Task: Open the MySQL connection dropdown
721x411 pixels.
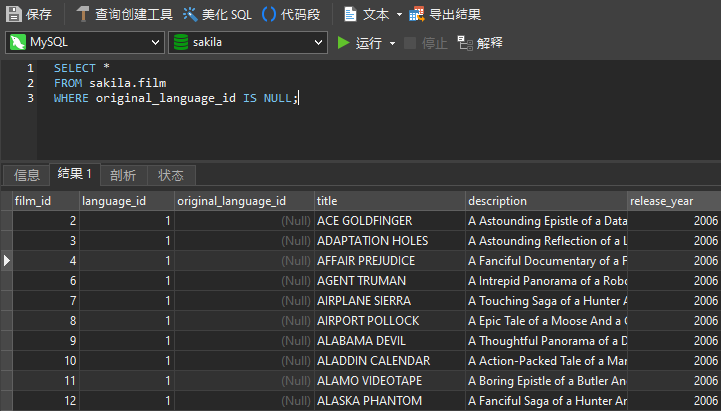Action: [x=85, y=42]
